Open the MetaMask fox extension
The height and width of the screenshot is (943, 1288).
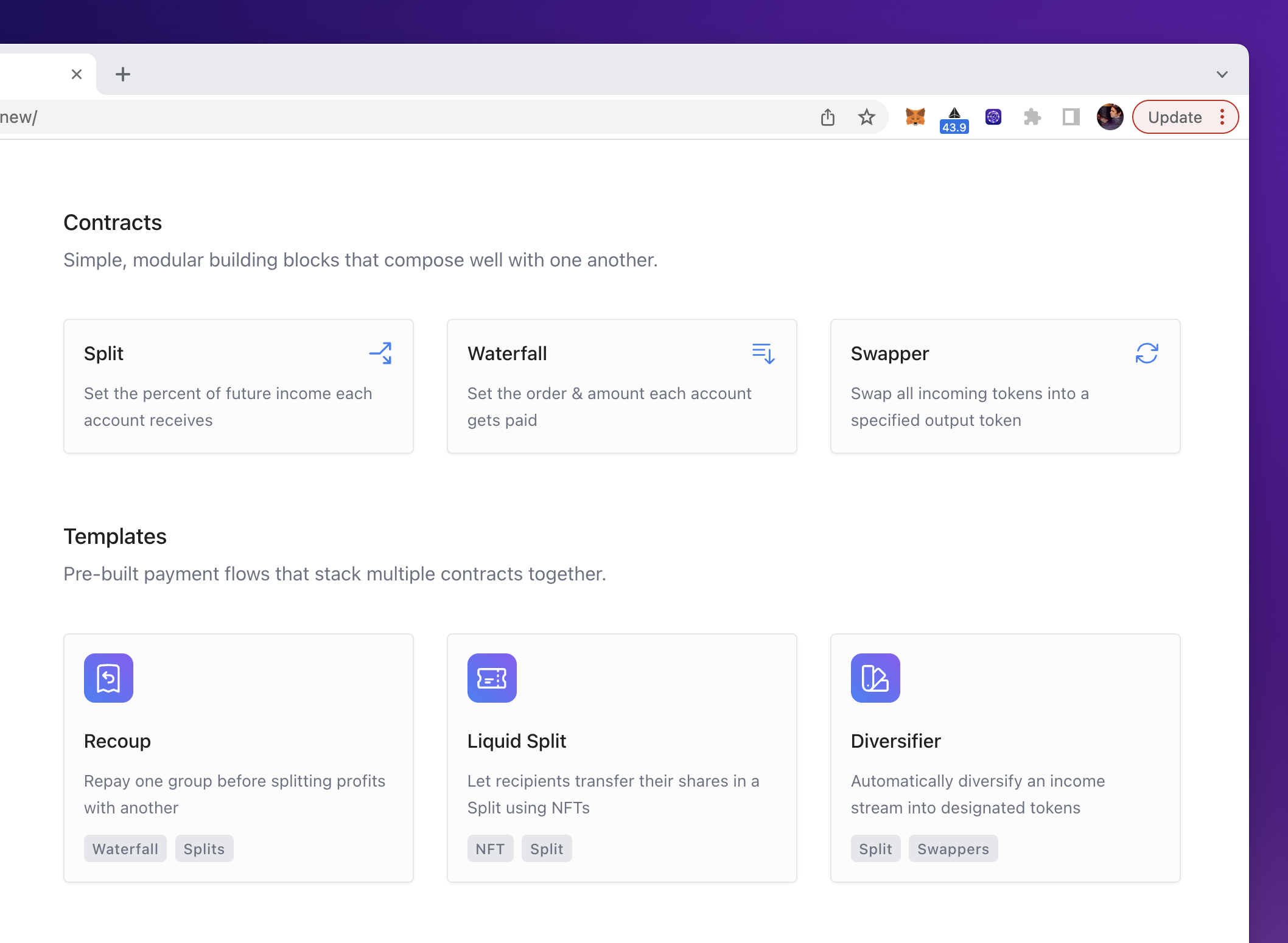915,117
